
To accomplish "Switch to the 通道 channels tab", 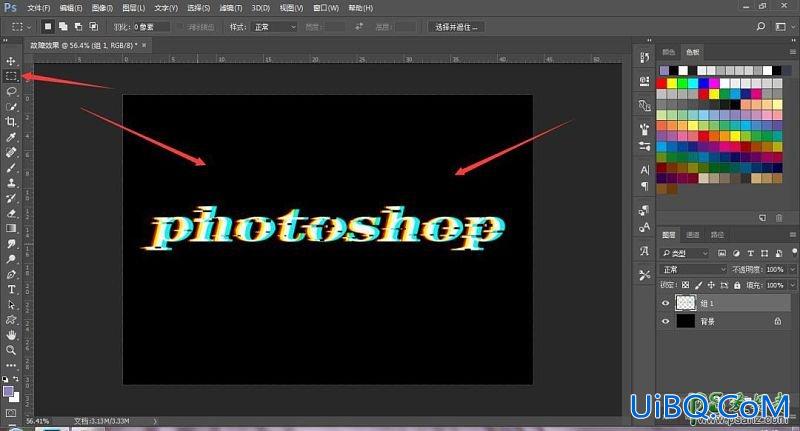I will (x=693, y=235).
